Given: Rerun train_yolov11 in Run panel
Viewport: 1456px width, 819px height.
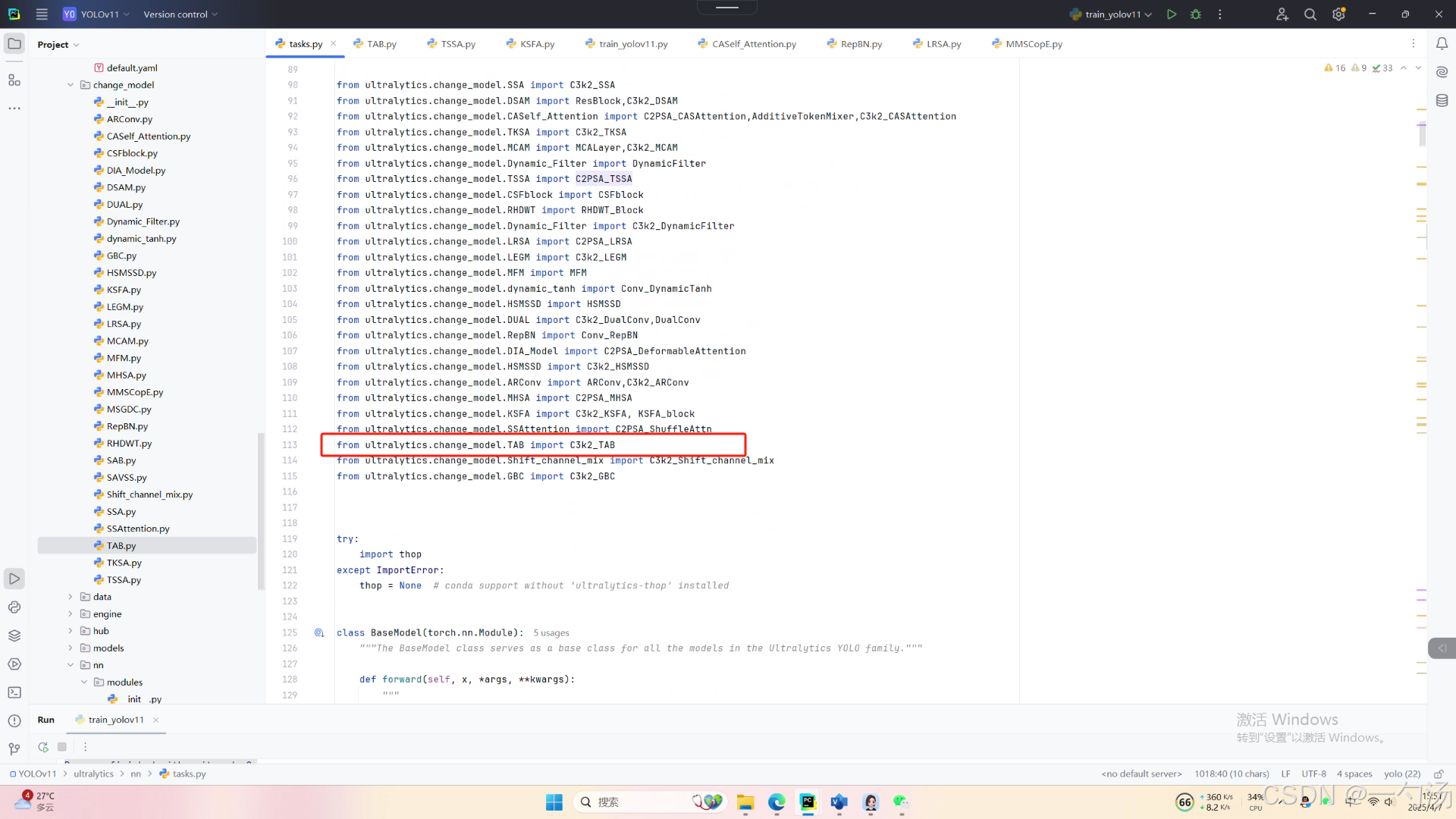Looking at the screenshot, I should [x=43, y=747].
